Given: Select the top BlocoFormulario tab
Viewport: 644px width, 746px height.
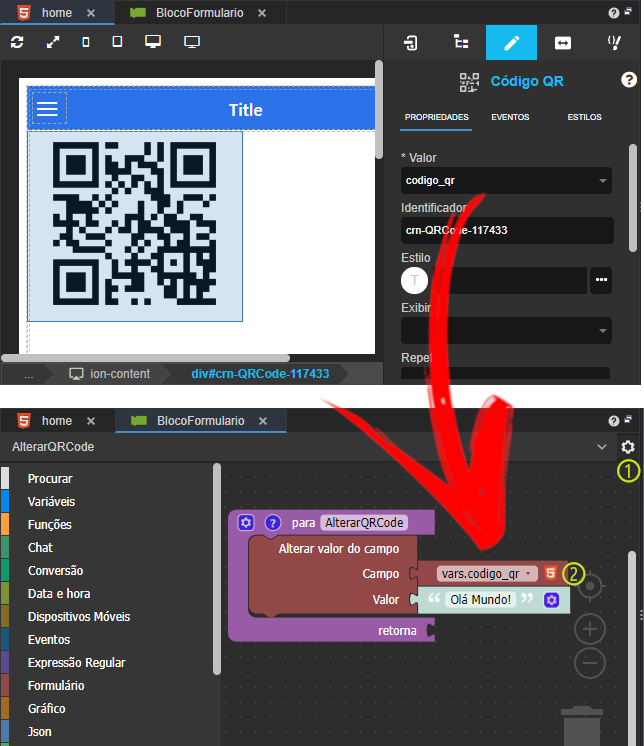Looking at the screenshot, I should click(199, 13).
